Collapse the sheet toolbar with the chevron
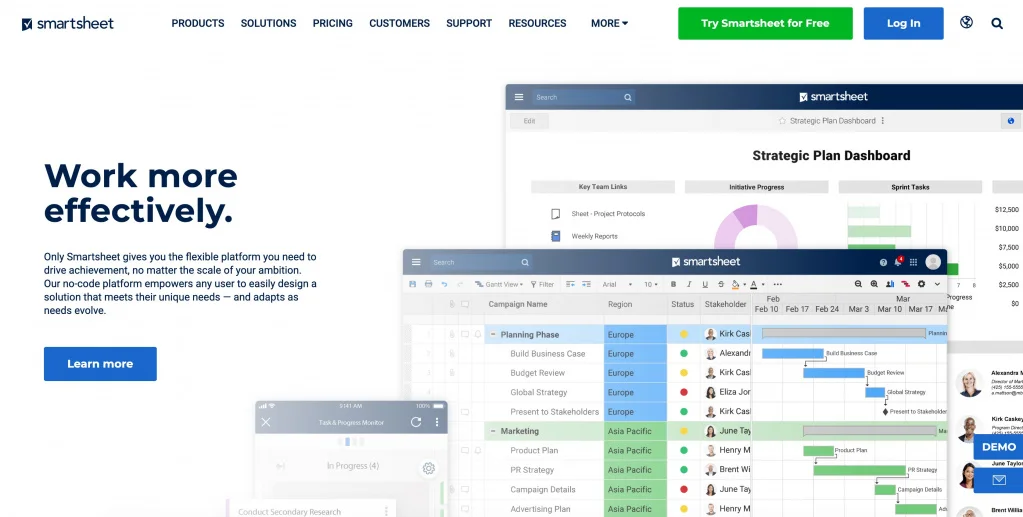This screenshot has height=517, width=1023. 938,284
